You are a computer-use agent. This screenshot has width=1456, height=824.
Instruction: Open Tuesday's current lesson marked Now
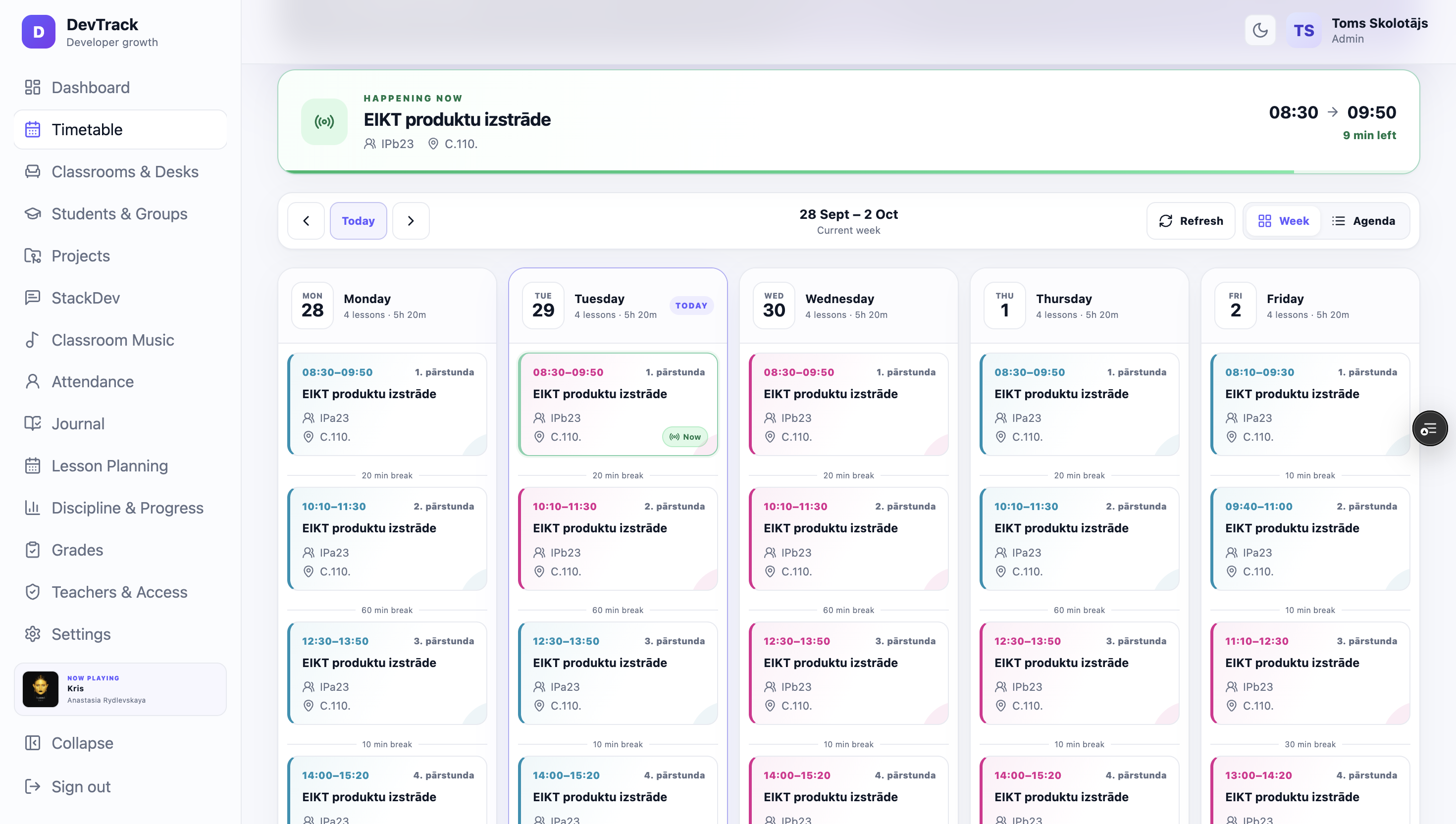click(618, 404)
